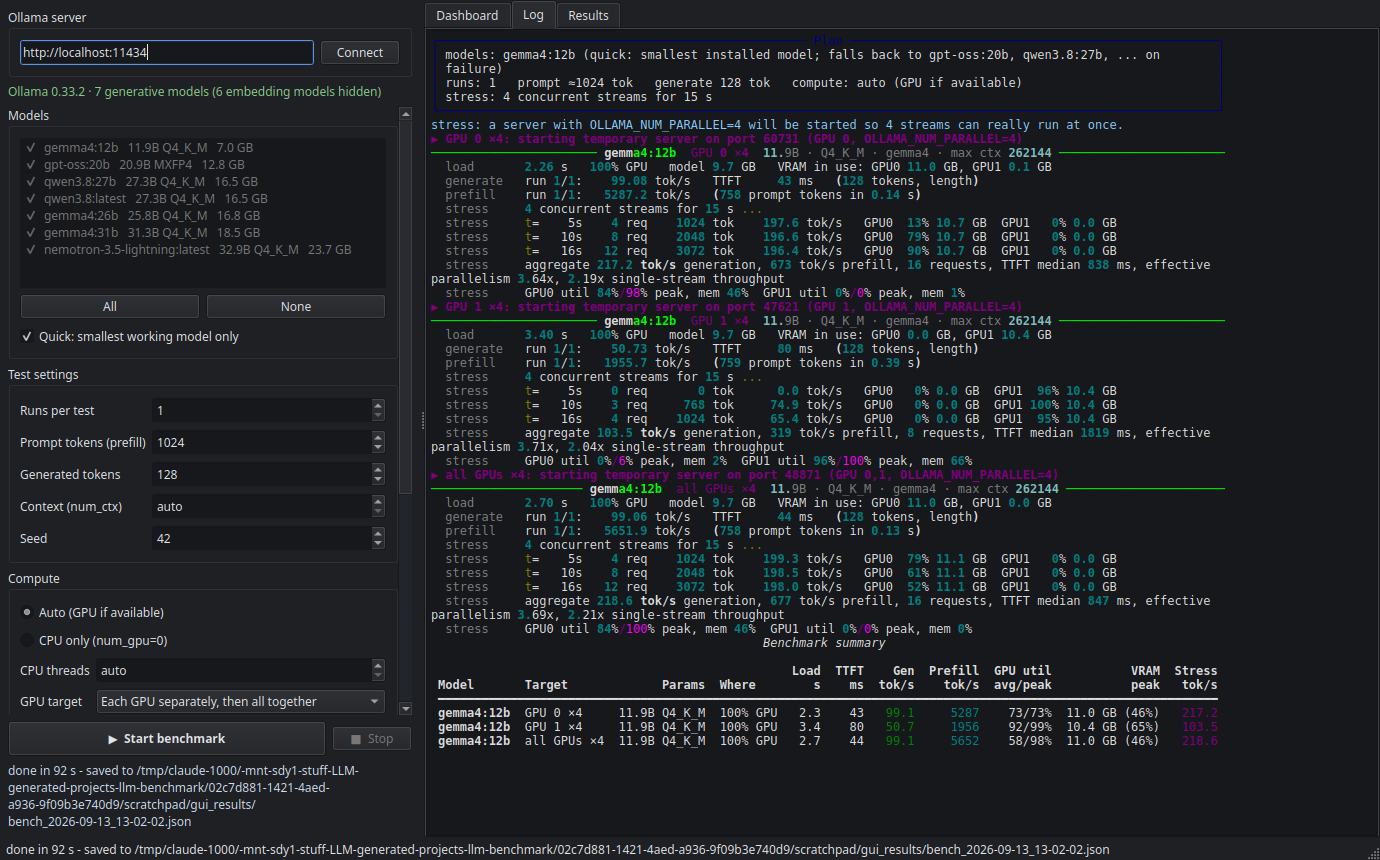1380x860 pixels.
Task: Select CPU only (num_gpu=0) option
Action: (94, 640)
